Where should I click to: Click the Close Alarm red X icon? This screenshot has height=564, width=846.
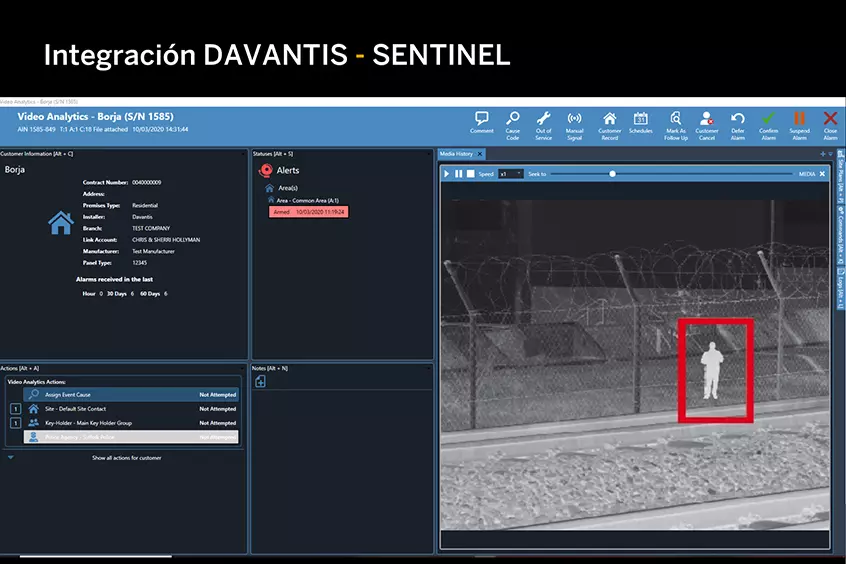(830, 118)
